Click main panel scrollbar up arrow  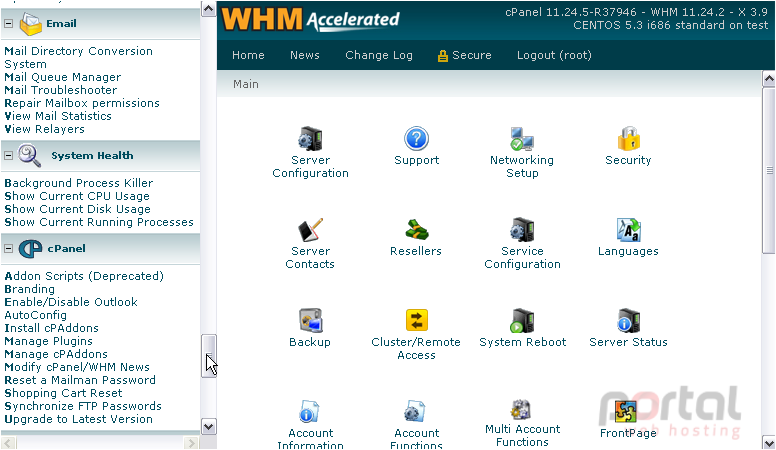(769, 78)
